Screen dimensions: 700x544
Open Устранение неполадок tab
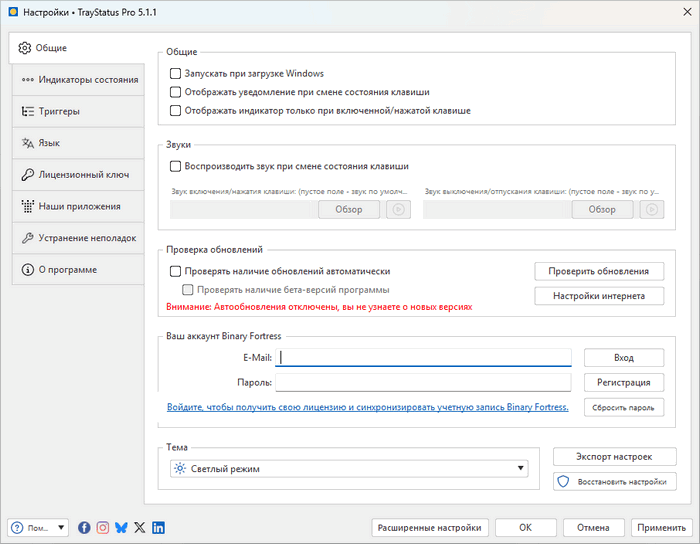pyautogui.click(x=78, y=238)
